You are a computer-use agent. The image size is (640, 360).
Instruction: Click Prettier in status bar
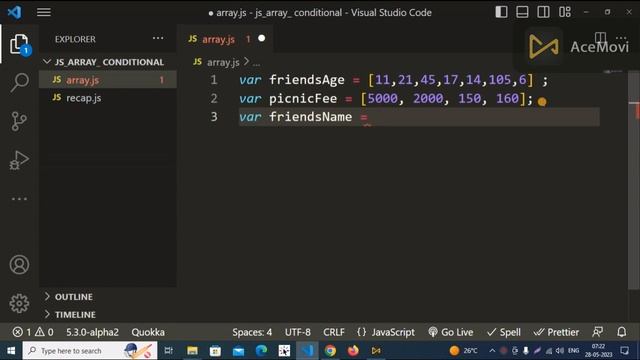556,332
